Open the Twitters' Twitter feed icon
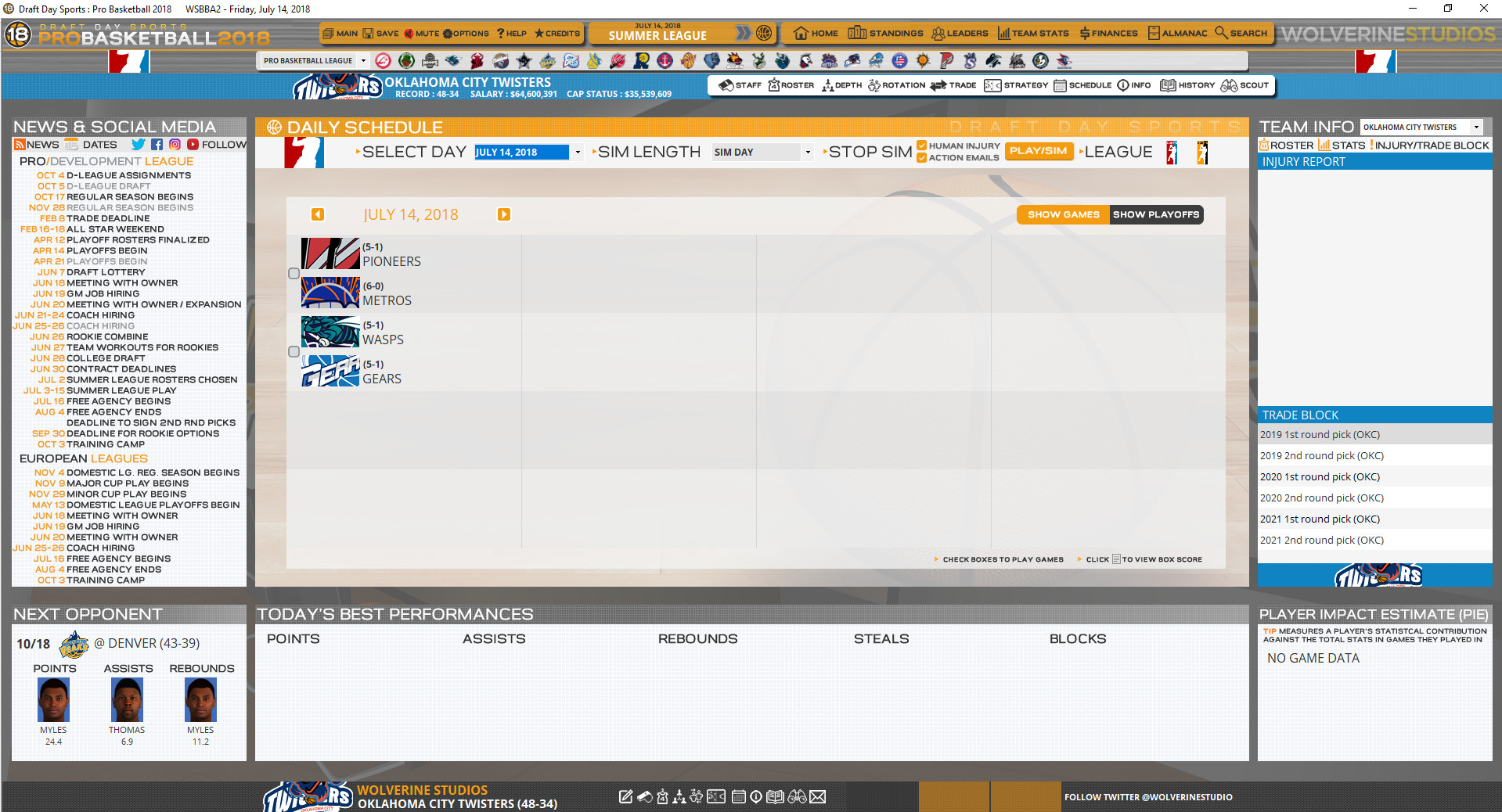1502x812 pixels. [138, 144]
